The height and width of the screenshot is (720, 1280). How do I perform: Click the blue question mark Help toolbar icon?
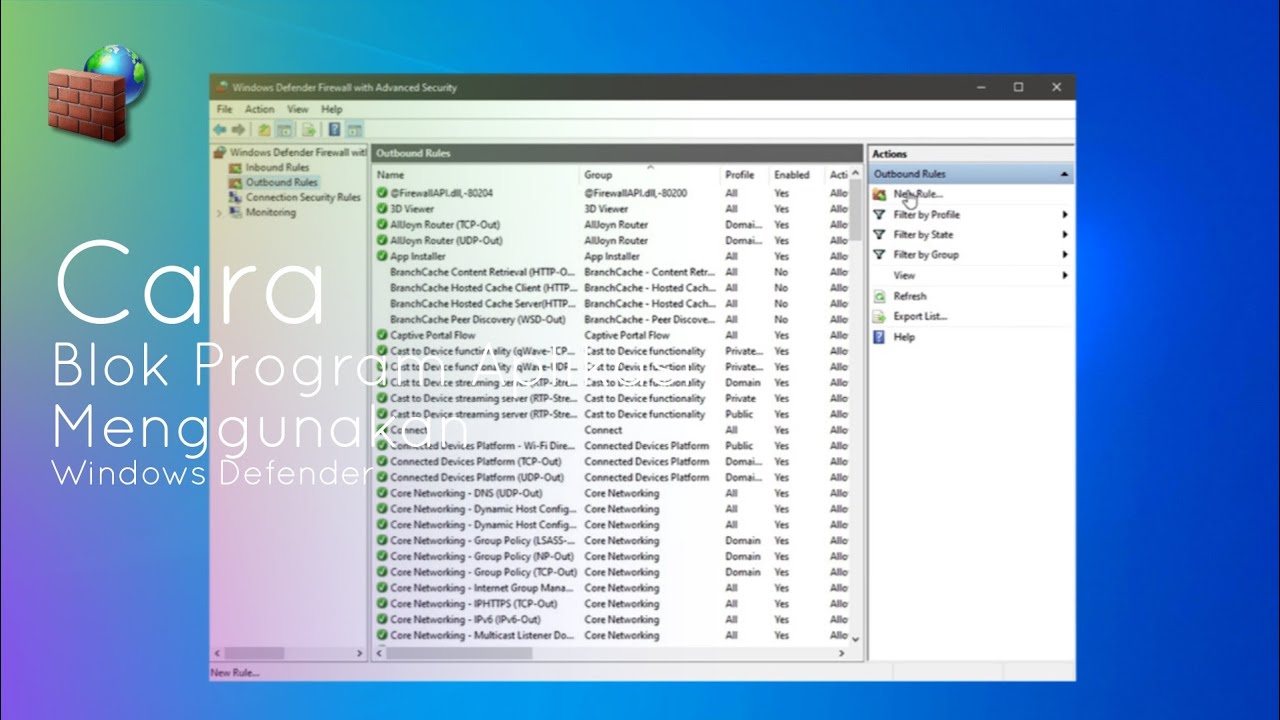click(x=334, y=130)
